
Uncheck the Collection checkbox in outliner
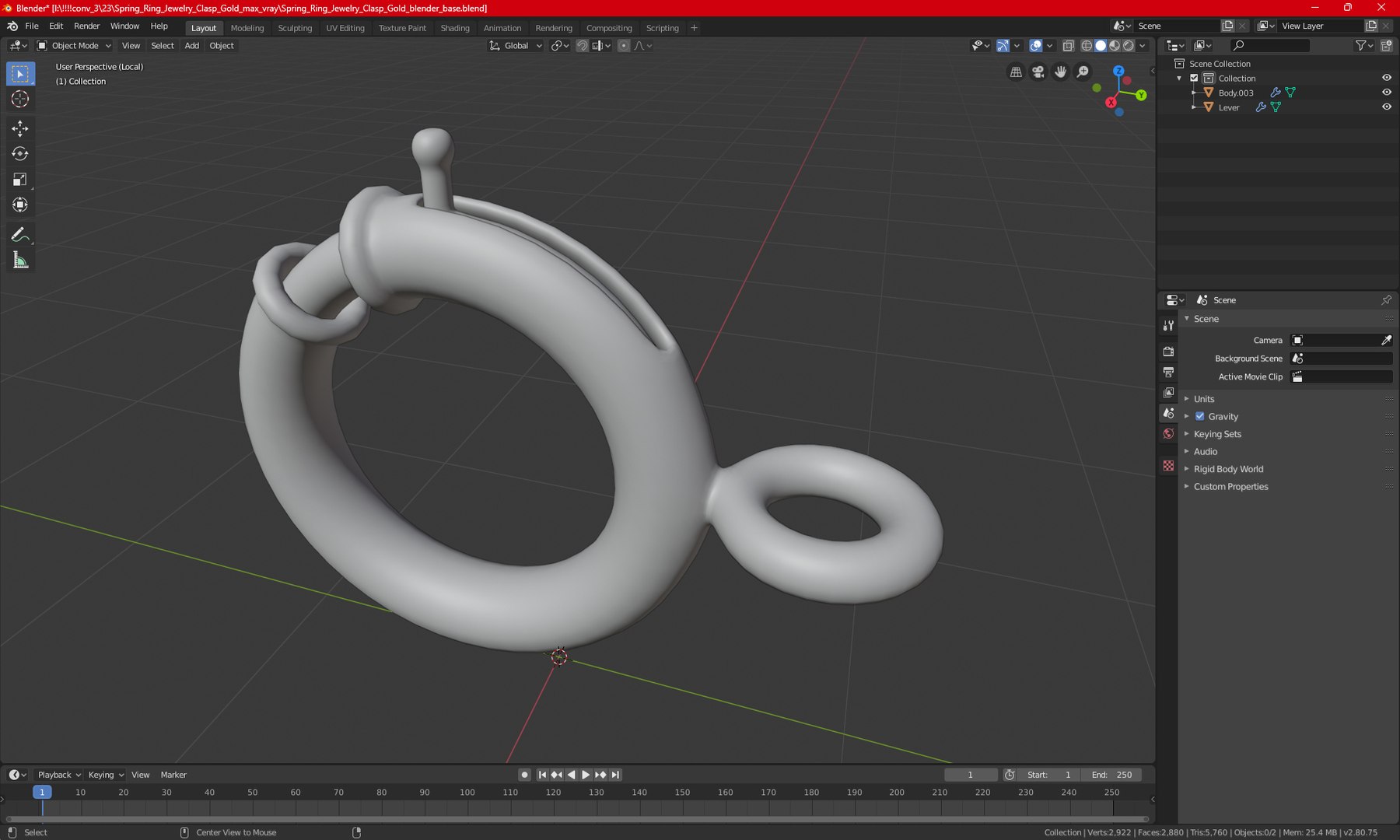click(1194, 78)
